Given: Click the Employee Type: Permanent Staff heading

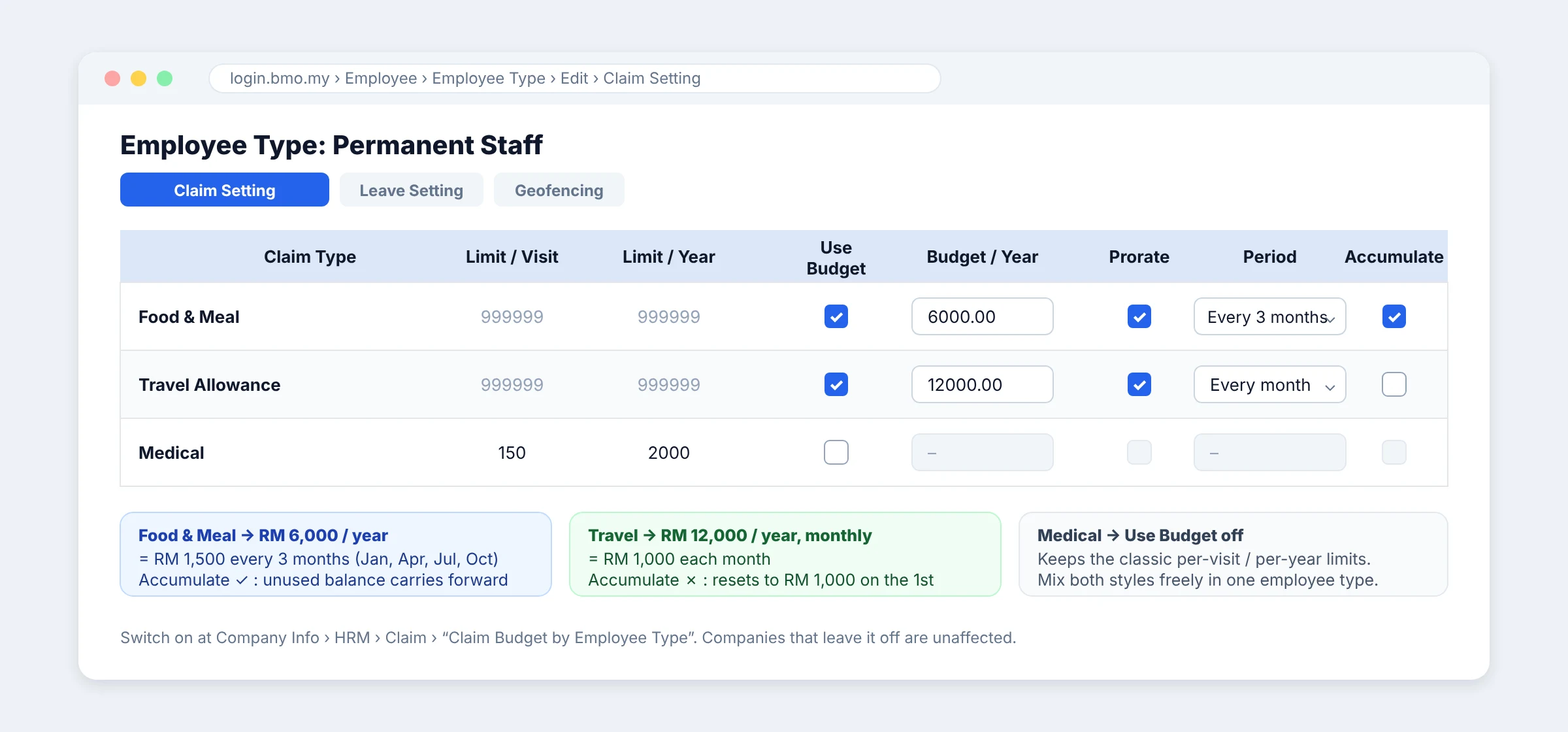Looking at the screenshot, I should 331,145.
